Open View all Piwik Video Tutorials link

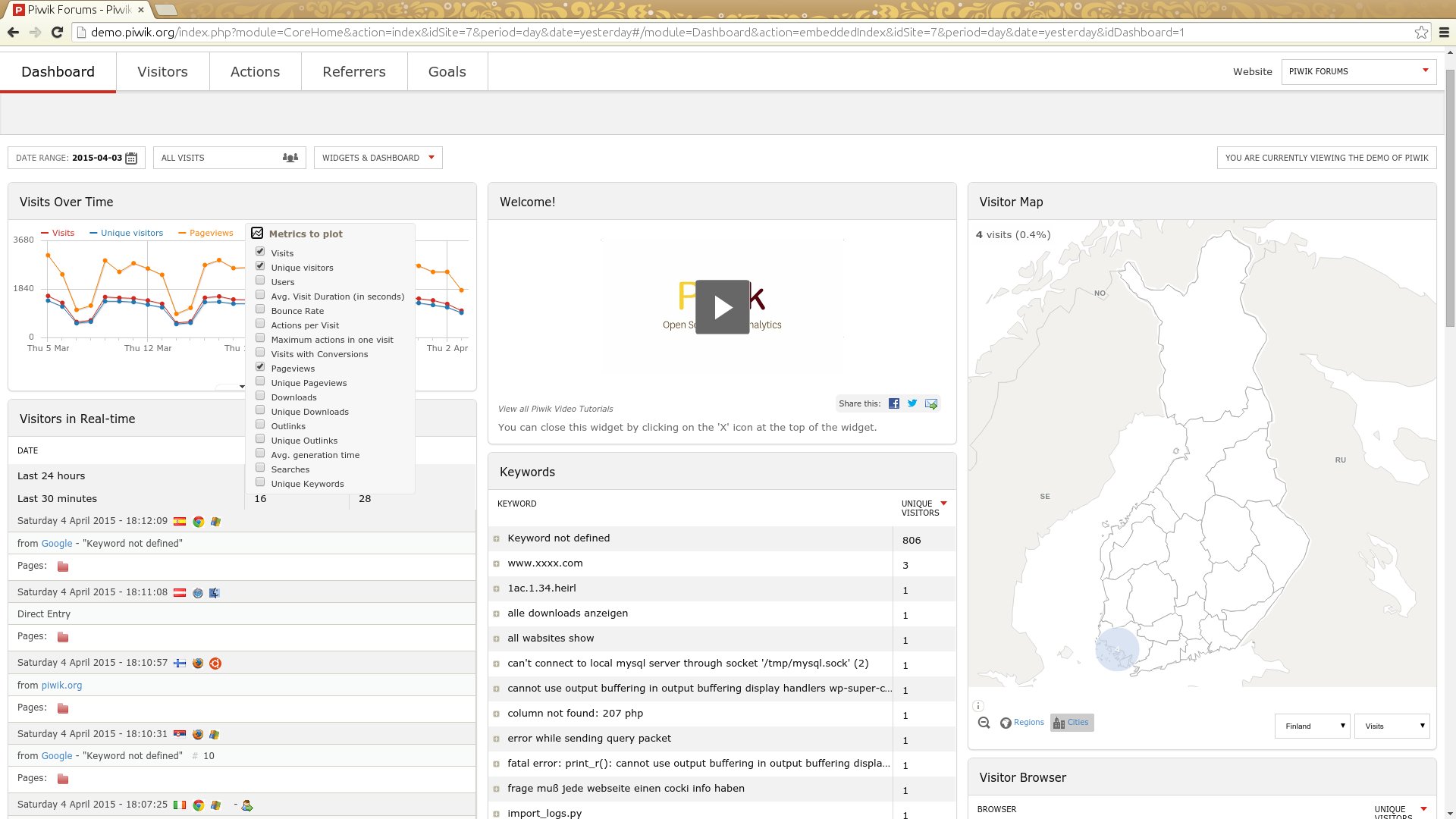click(x=556, y=409)
